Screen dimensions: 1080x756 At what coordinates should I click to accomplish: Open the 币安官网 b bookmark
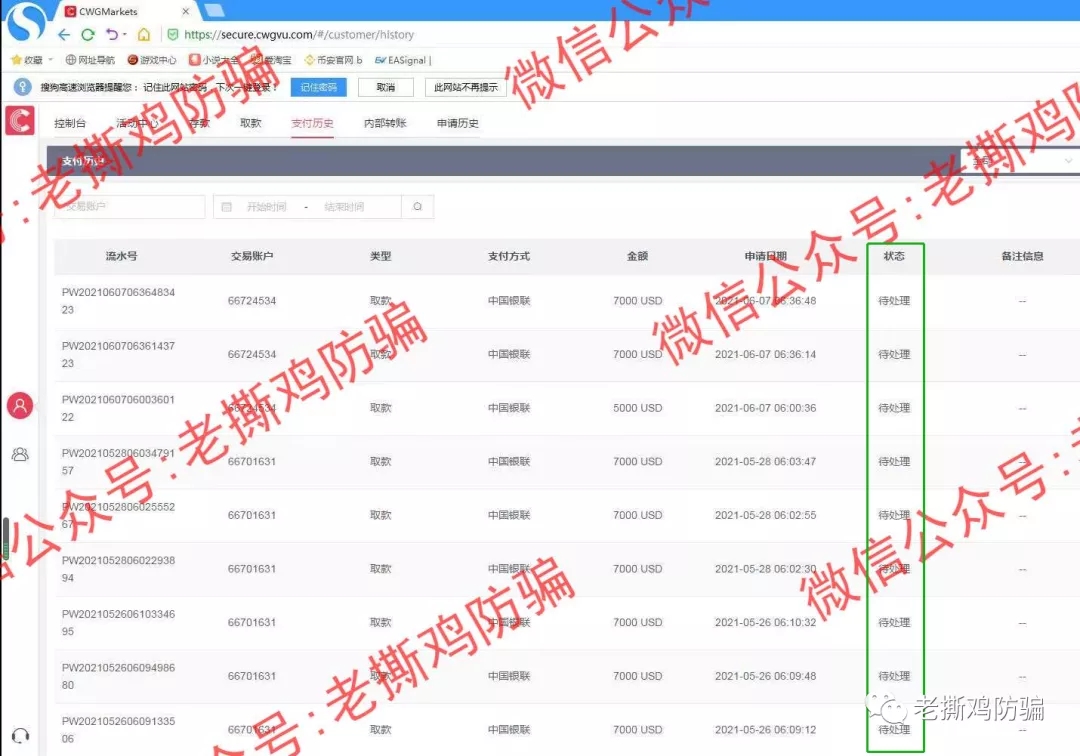point(333,60)
